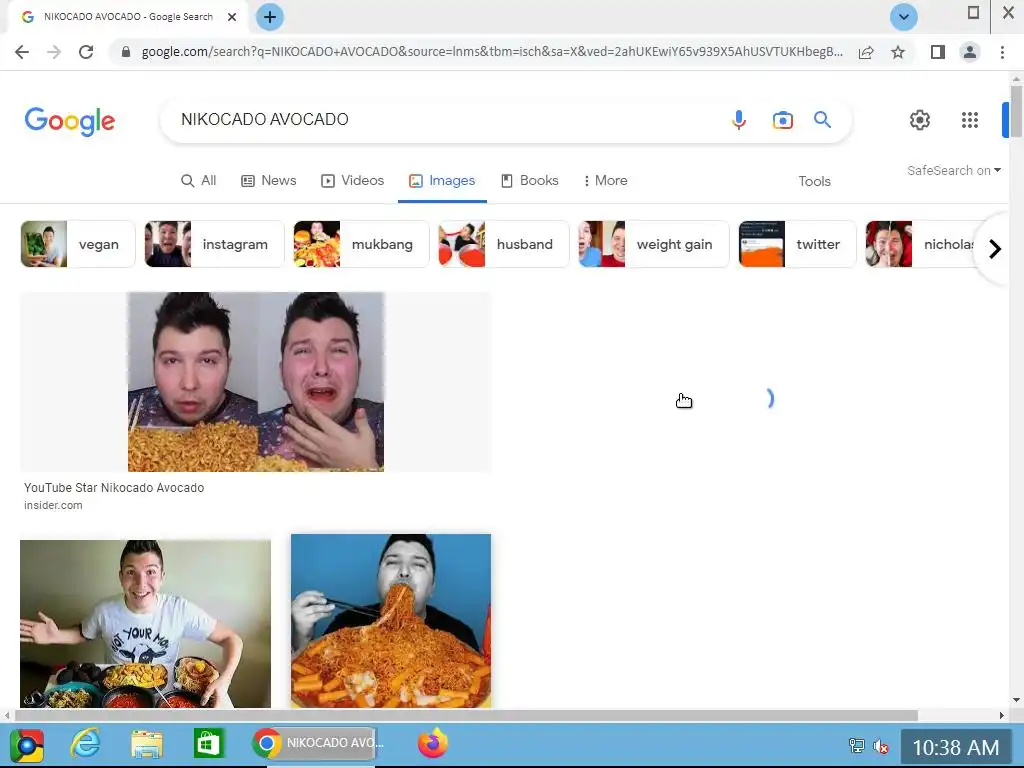Filter results by twitter chip
The height and width of the screenshot is (768, 1024).
coord(797,244)
